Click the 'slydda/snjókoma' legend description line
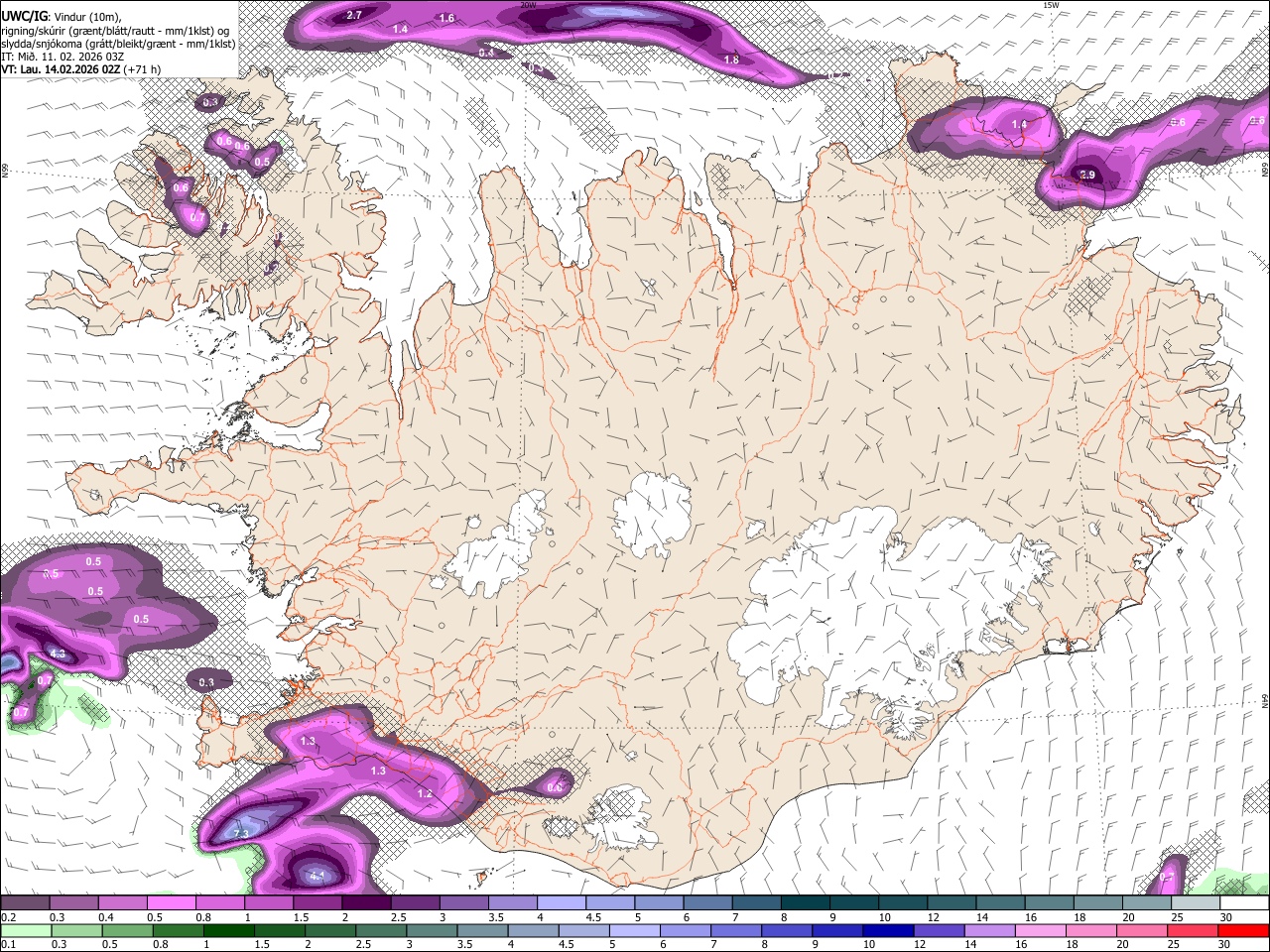Image resolution: width=1270 pixels, height=952 pixels. tap(117, 44)
